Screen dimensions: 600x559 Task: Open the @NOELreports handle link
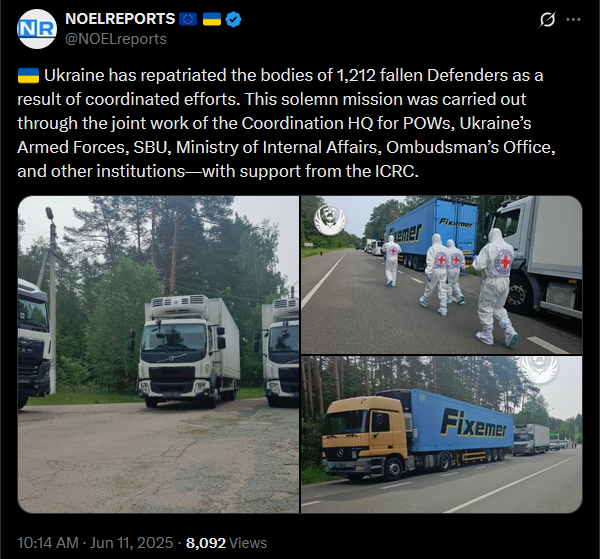[116, 39]
